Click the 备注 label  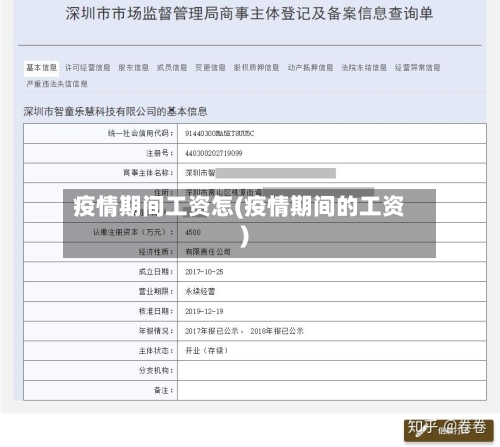point(164,390)
